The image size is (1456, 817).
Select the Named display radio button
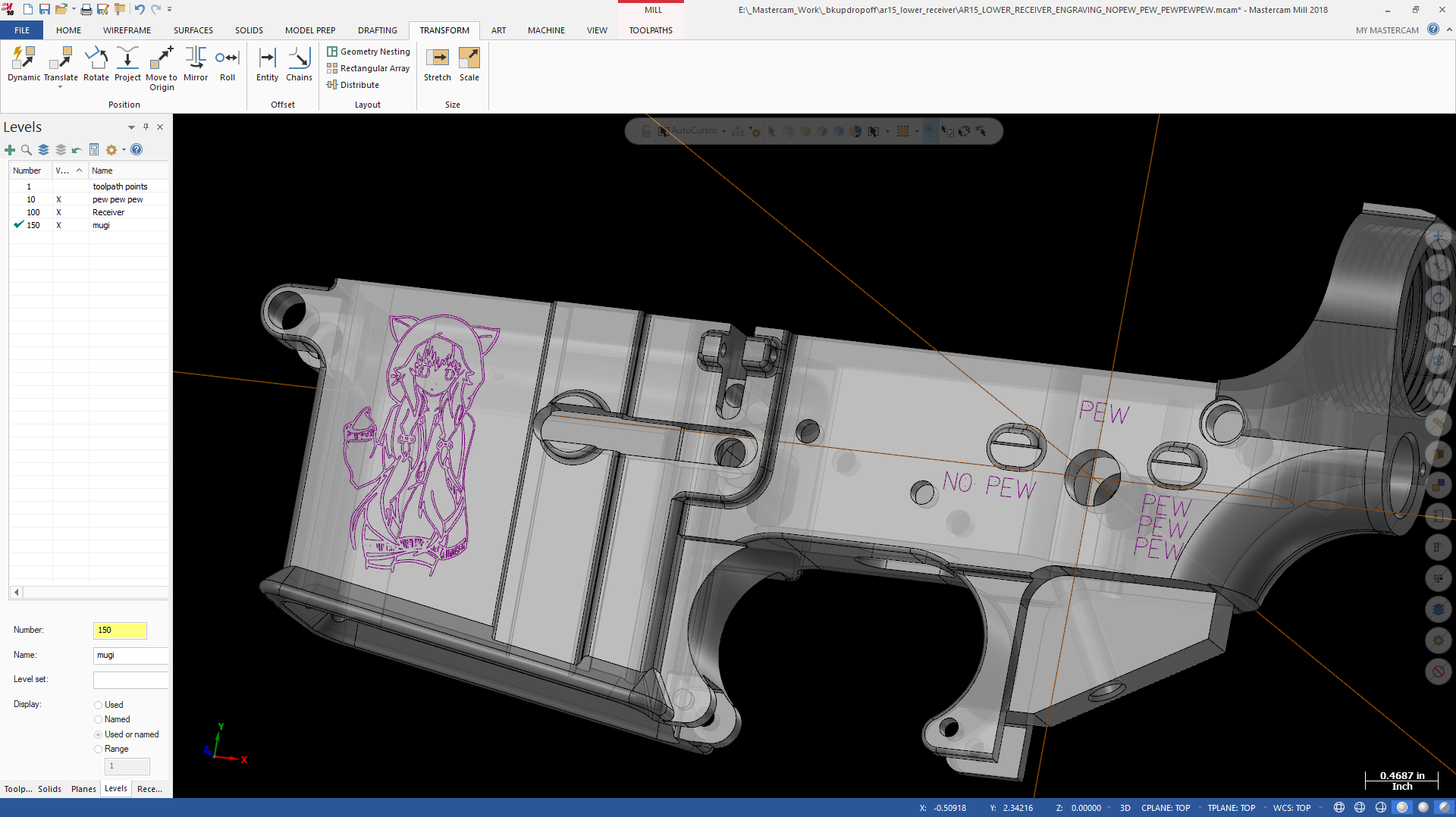(99, 720)
